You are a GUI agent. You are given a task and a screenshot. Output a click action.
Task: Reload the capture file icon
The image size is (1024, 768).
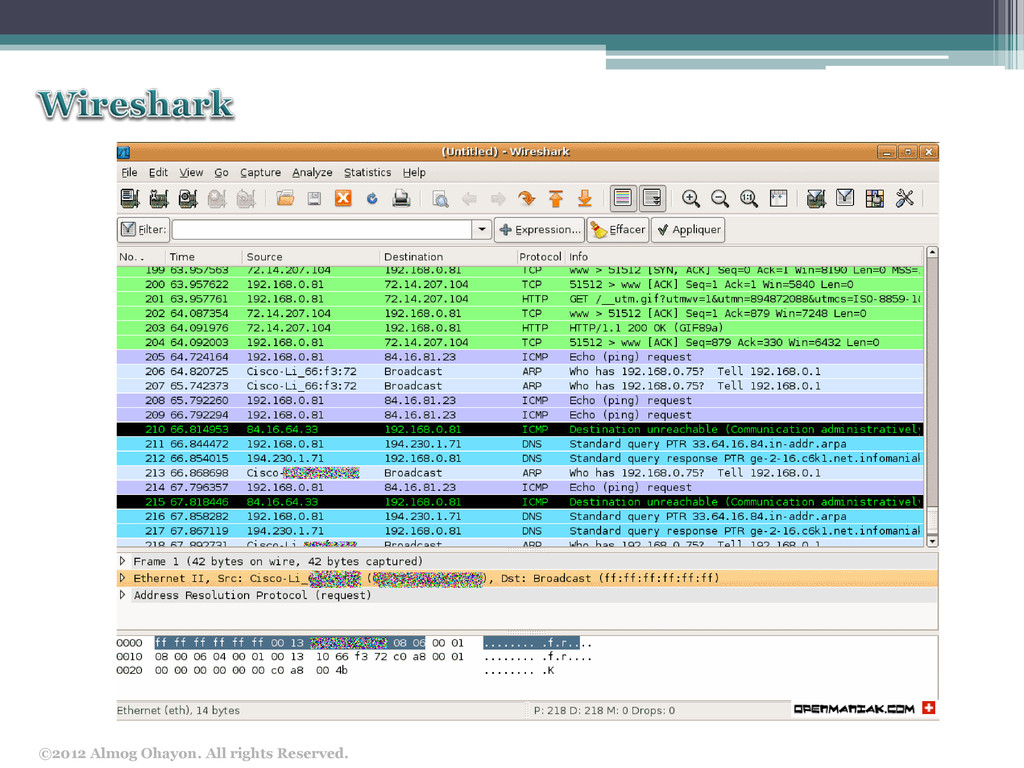pos(372,198)
